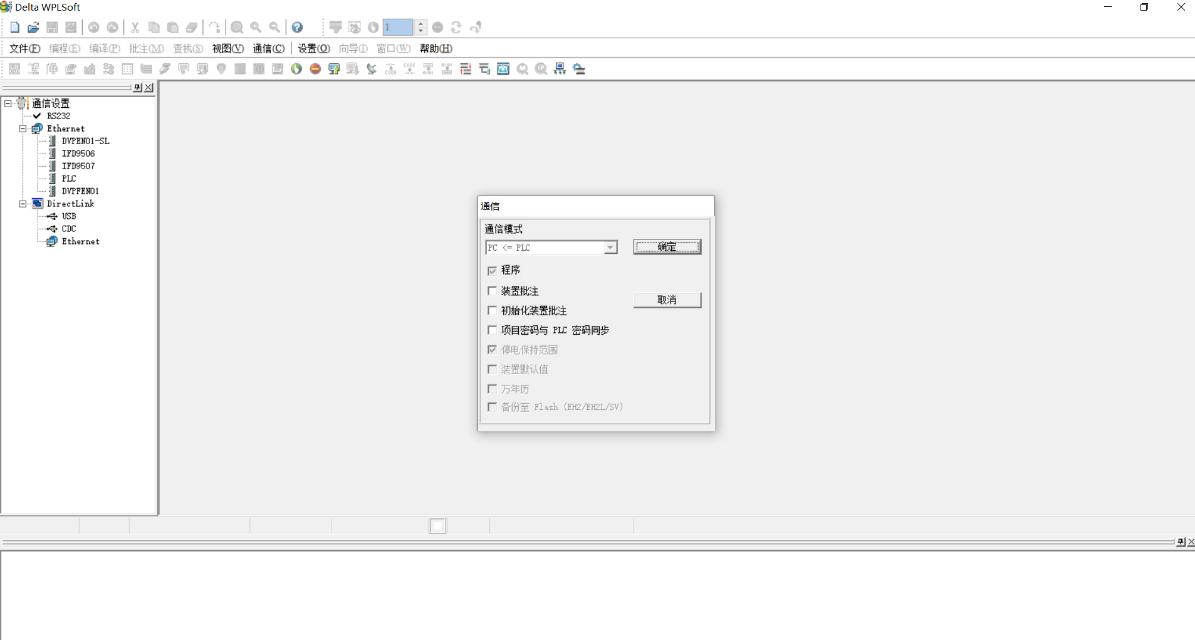1195x640 pixels.
Task: Open the 设置(O) menu
Action: [313, 48]
